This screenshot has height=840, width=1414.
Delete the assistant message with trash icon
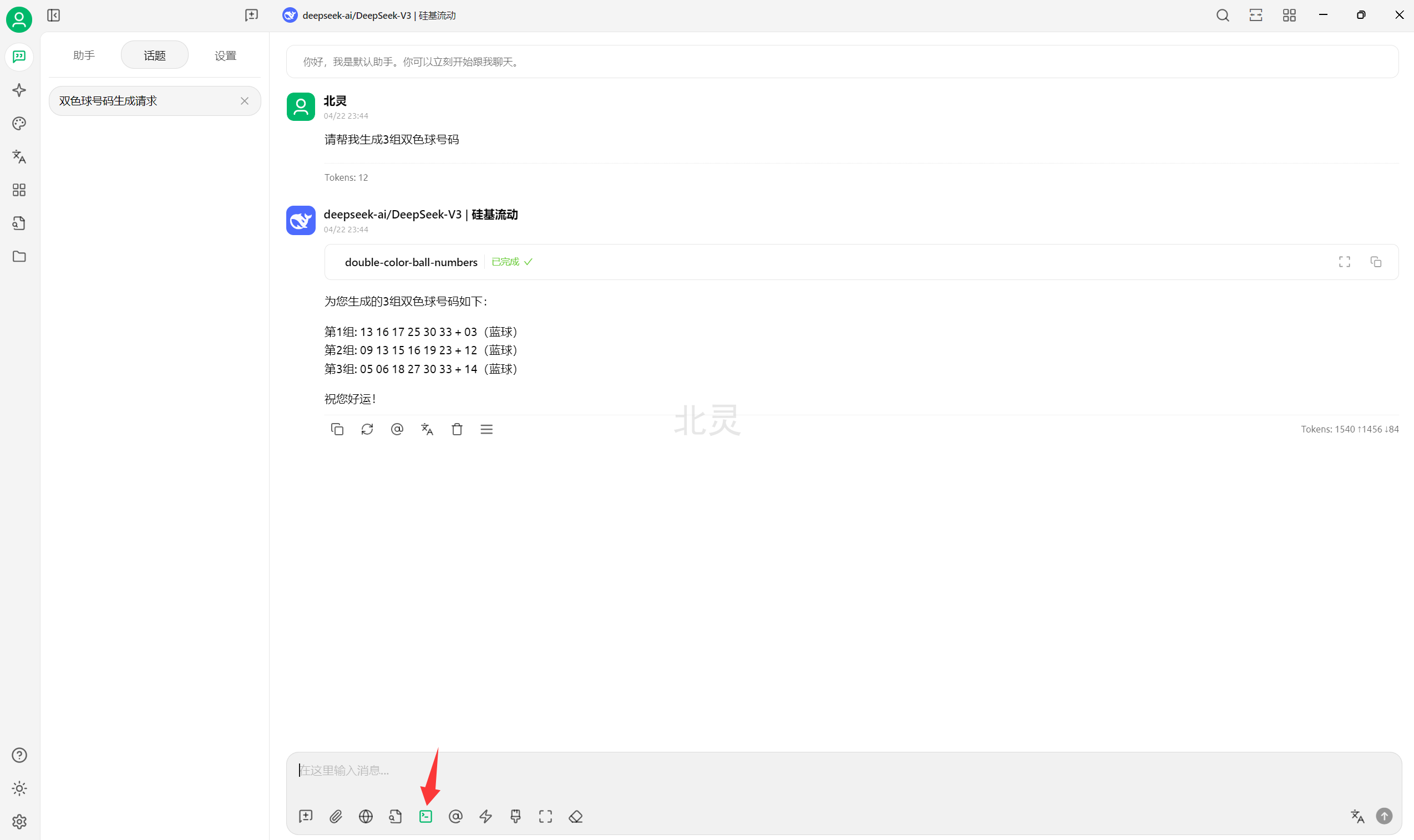pos(457,429)
